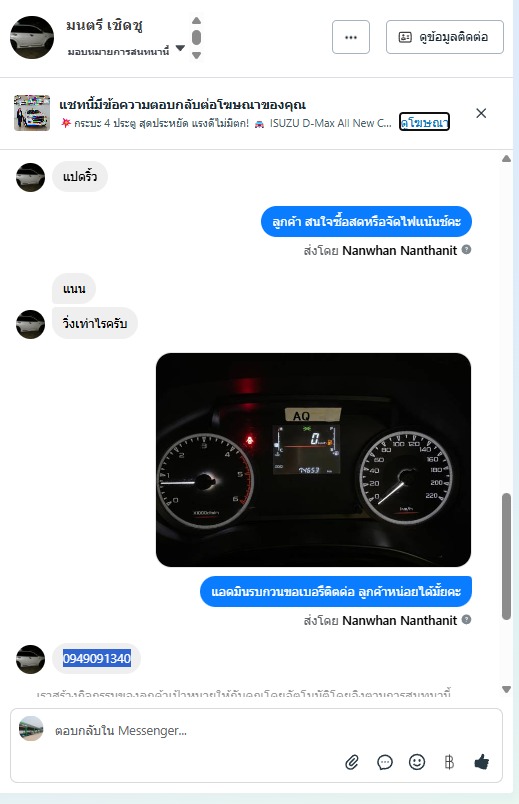The image size is (519, 804).
Task: Open the three-dots more options button
Action: point(351,37)
